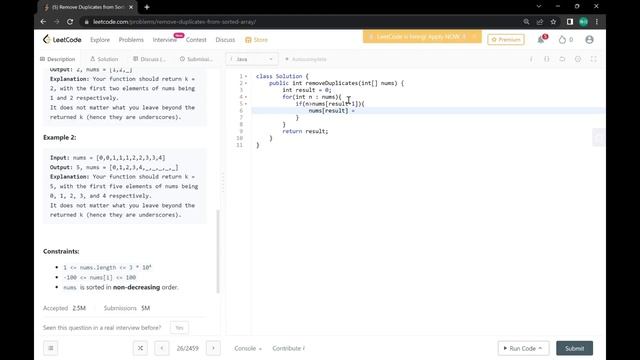The image size is (640, 360).
Task: Go back in browser
Action: (43, 22)
